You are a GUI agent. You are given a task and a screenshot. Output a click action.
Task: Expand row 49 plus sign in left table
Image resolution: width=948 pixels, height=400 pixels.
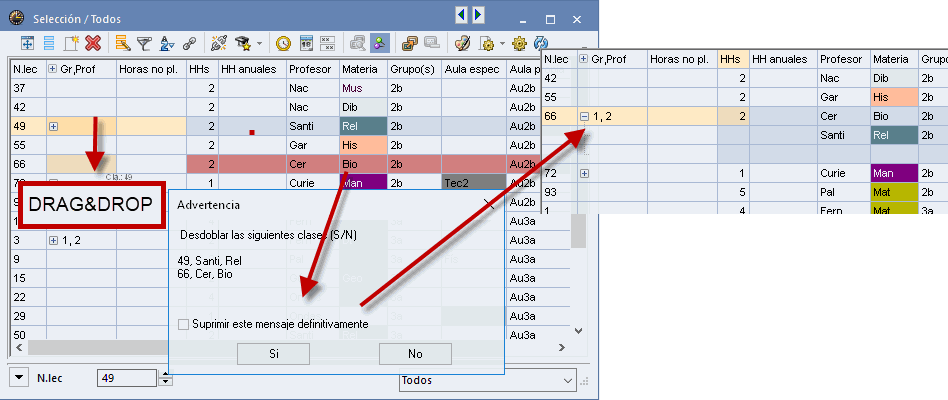53,126
